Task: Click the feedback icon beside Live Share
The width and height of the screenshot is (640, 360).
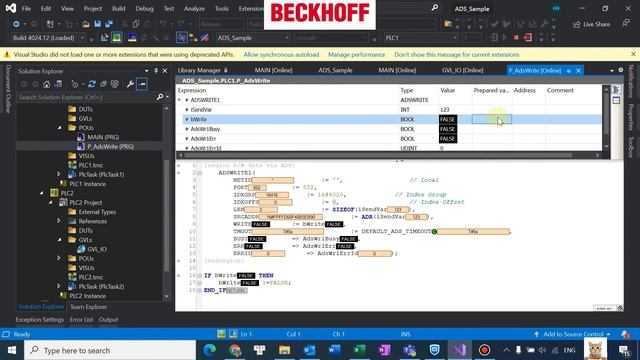Action: 626,24
